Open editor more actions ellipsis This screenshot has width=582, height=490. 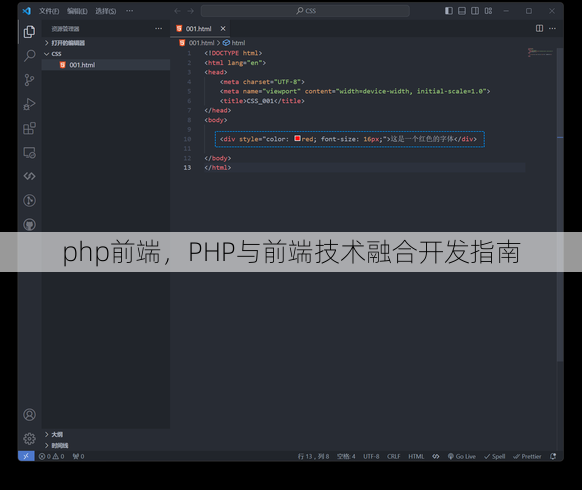tap(552, 28)
